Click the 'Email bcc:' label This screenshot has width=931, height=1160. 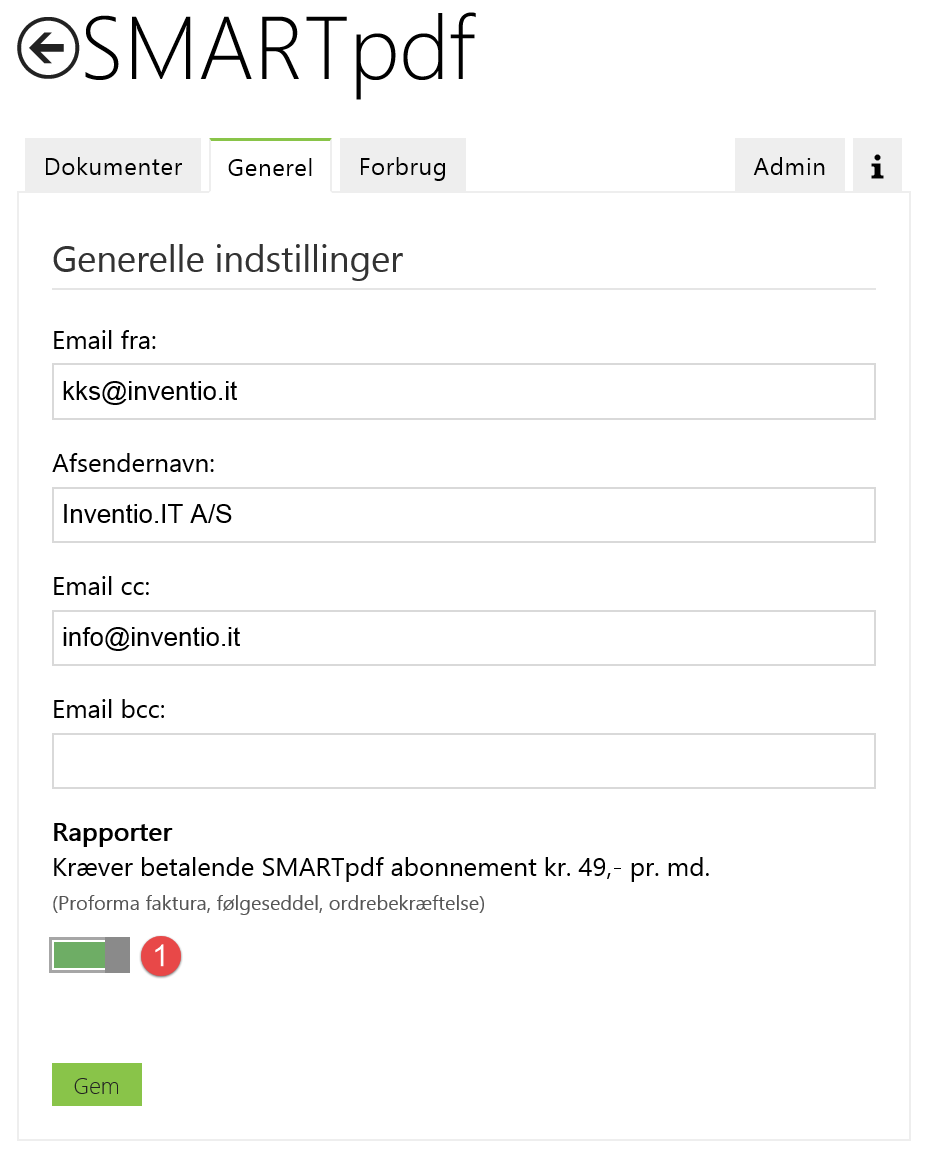pos(109,709)
